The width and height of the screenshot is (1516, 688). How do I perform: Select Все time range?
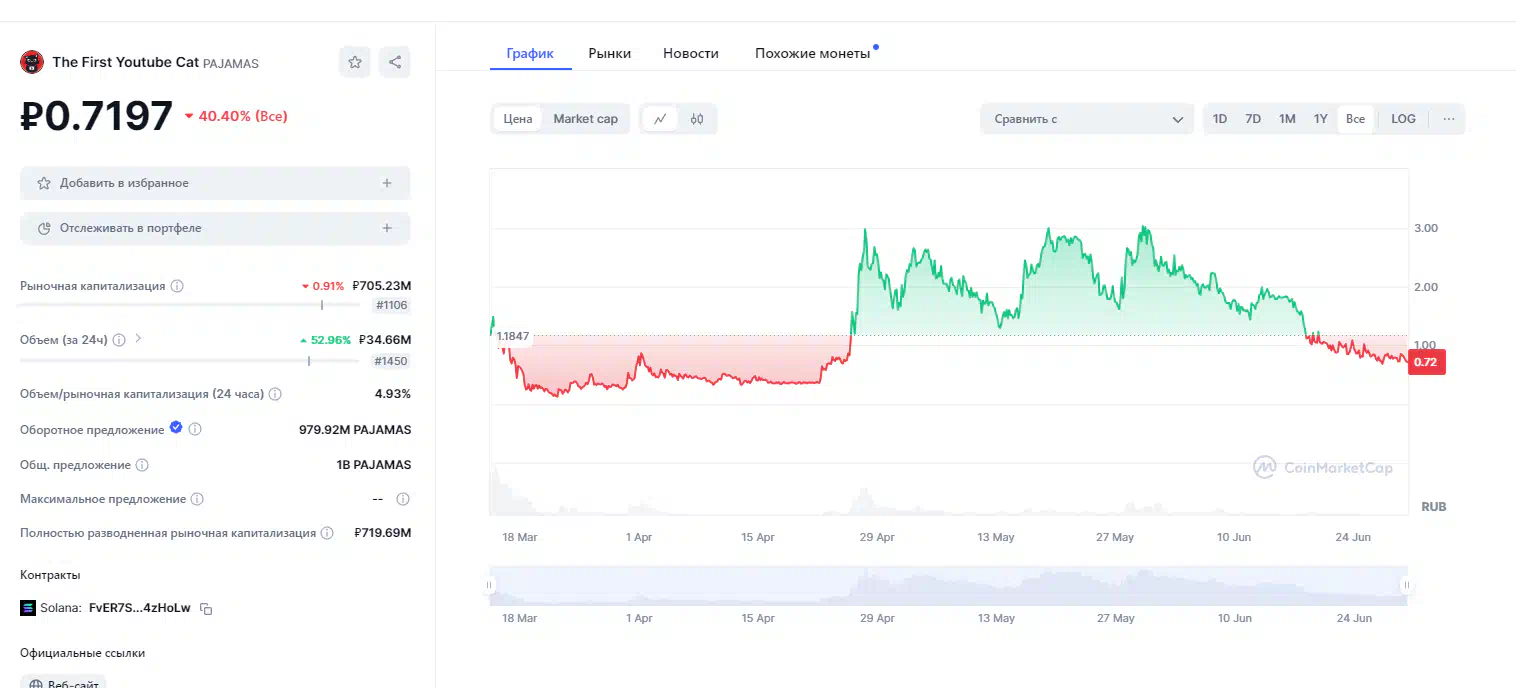(x=1355, y=119)
